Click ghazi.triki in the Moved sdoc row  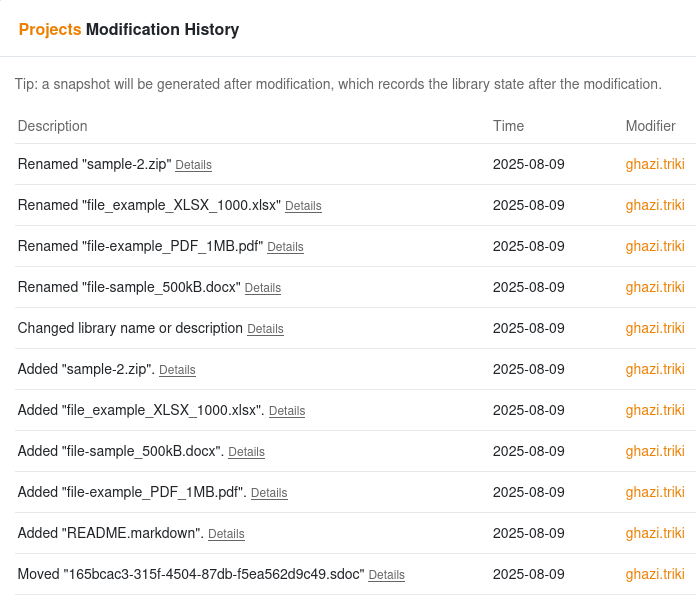click(655, 574)
